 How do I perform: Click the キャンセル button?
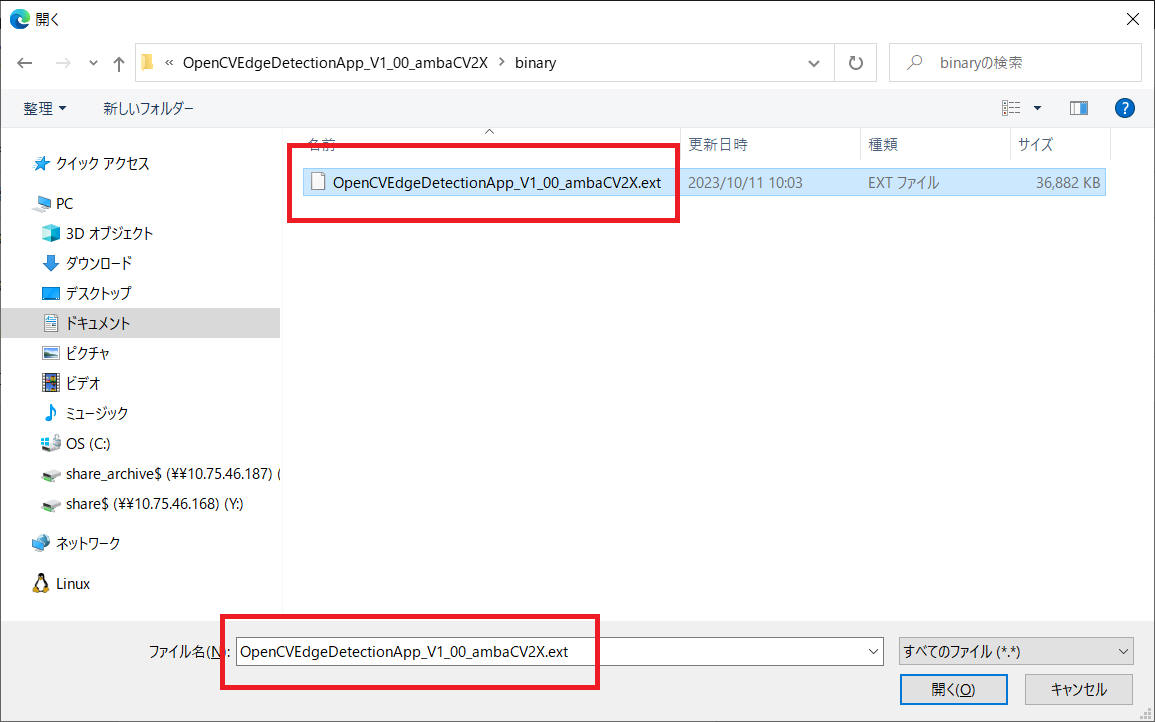click(1078, 689)
